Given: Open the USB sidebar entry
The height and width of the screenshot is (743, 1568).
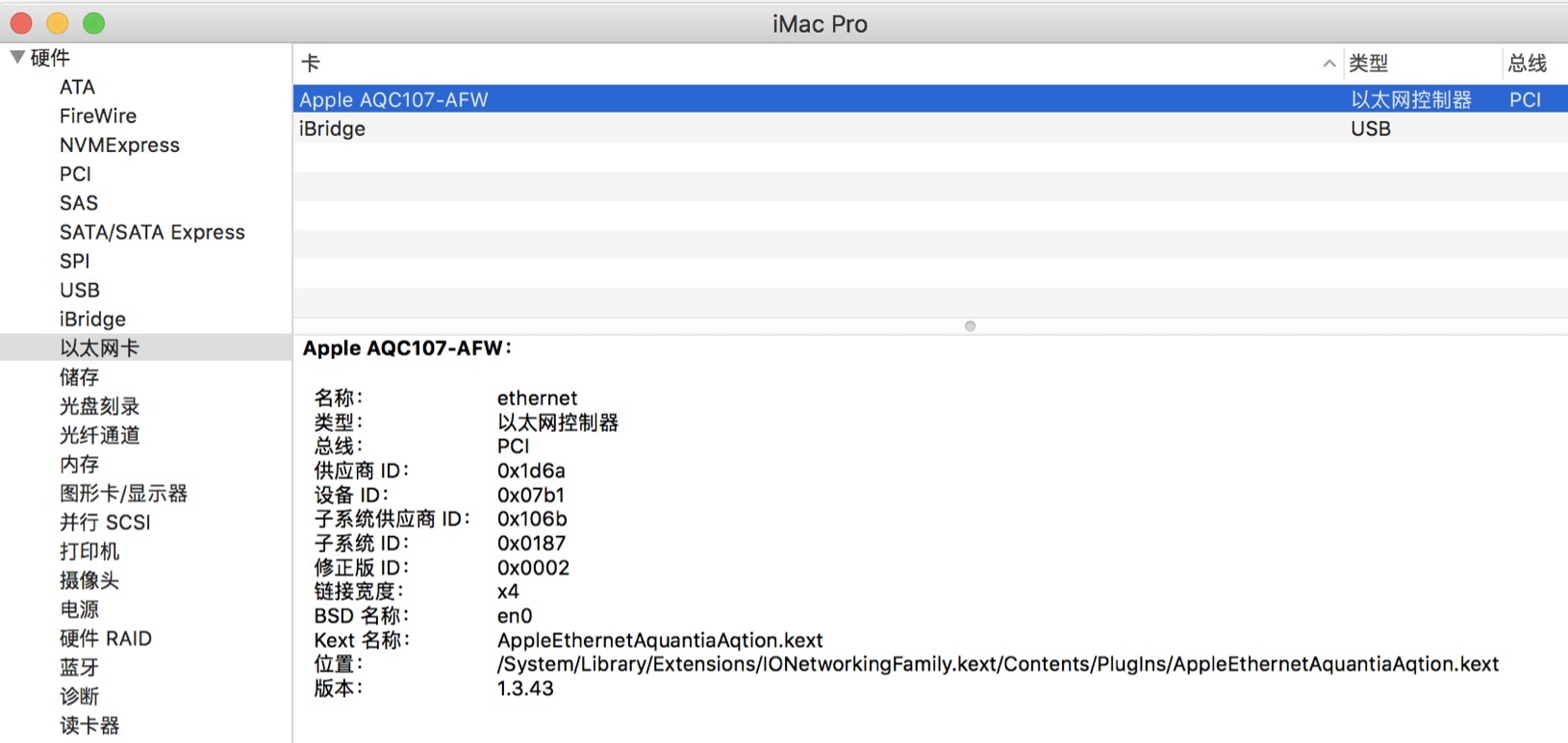Looking at the screenshot, I should pyautogui.click(x=80, y=290).
